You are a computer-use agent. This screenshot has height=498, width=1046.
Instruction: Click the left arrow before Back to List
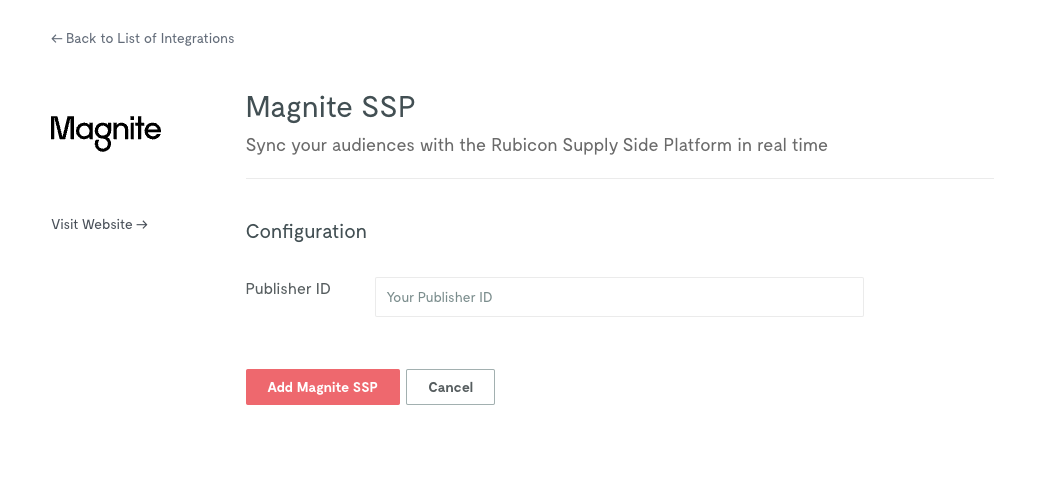pos(57,39)
